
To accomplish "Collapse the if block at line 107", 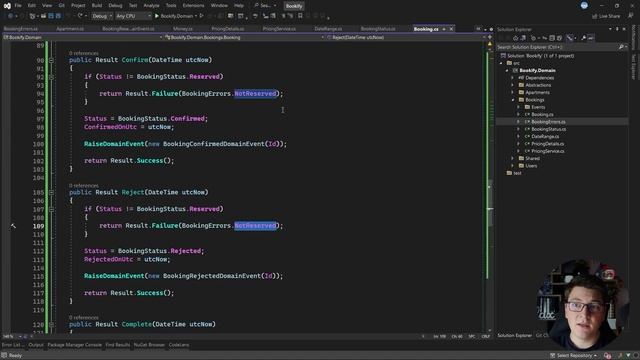I will pyautogui.click(x=51, y=209).
